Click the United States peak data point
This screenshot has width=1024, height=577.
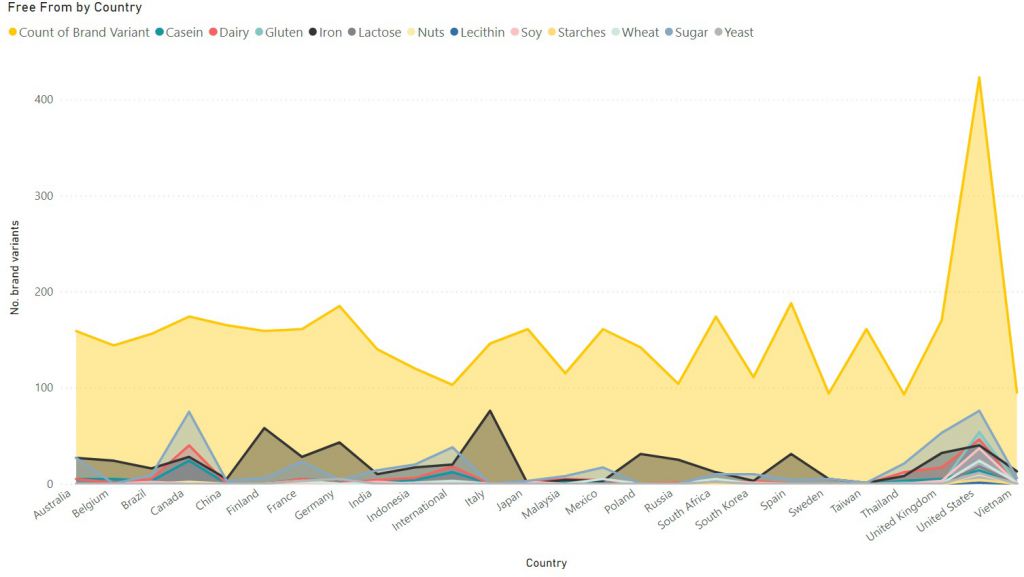tap(978, 77)
